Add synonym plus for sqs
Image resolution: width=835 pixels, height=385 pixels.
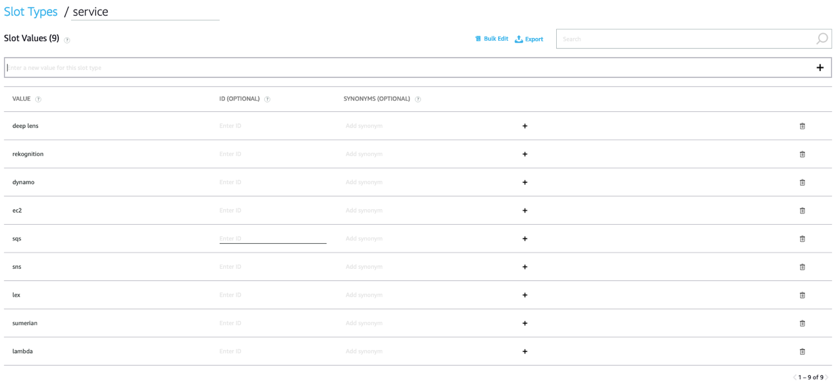pos(525,239)
